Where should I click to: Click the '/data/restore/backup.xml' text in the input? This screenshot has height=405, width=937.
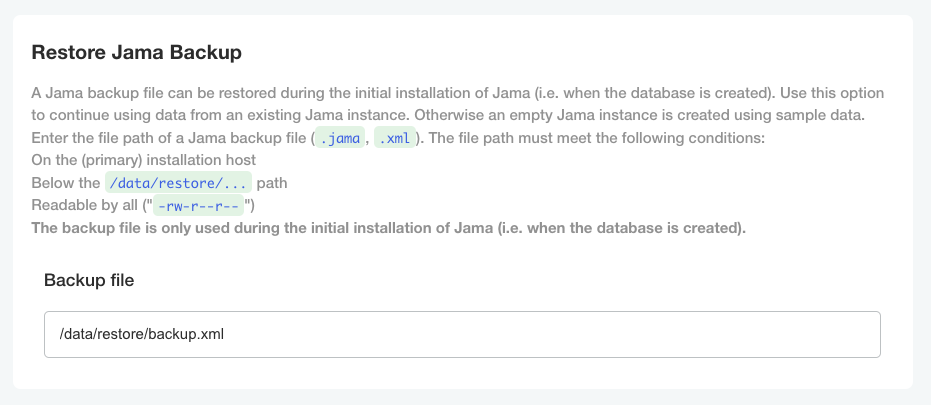(142, 334)
